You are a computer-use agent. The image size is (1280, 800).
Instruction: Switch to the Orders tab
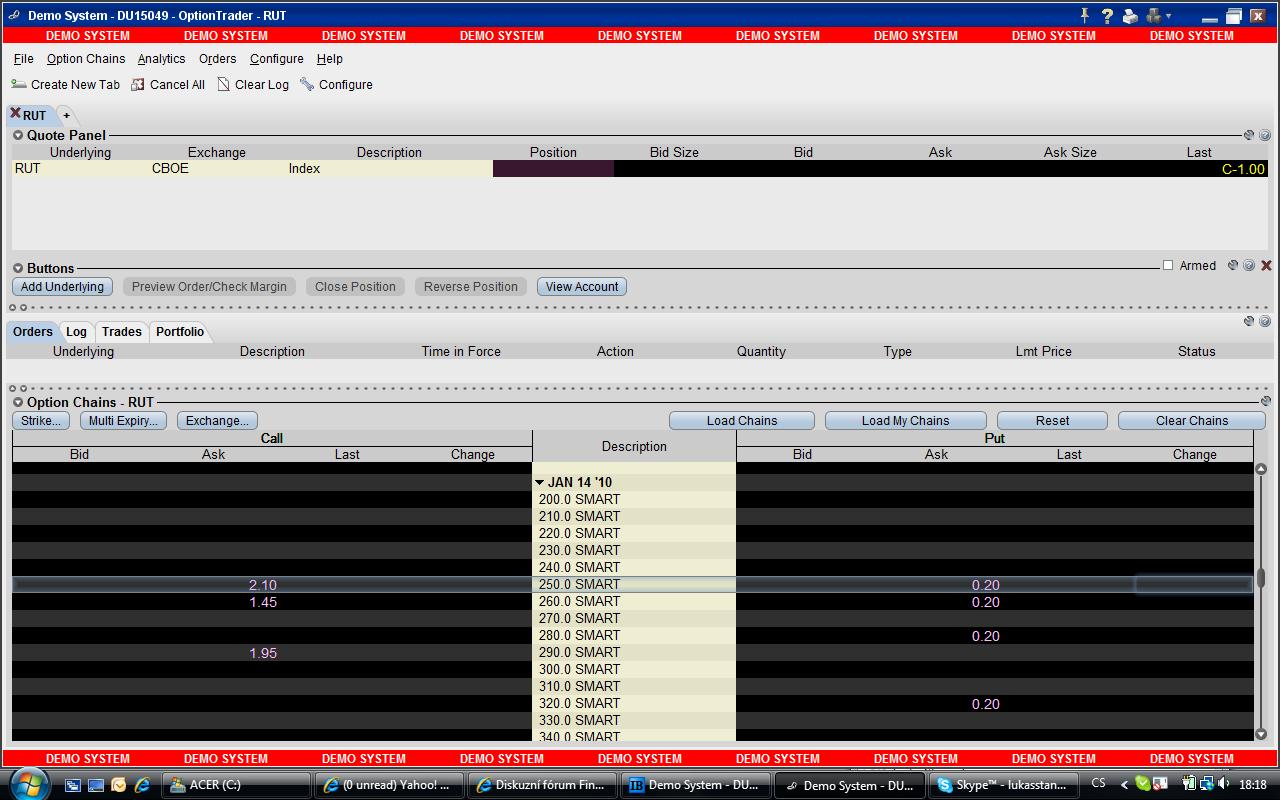(33, 332)
